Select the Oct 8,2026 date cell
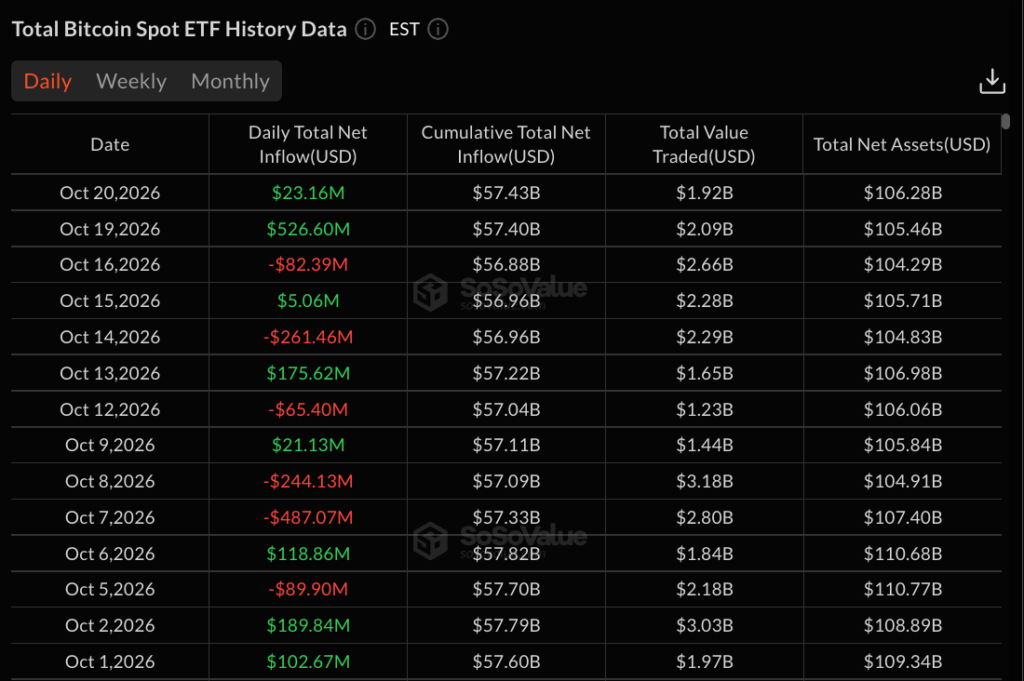This screenshot has height=681, width=1024. tap(110, 481)
